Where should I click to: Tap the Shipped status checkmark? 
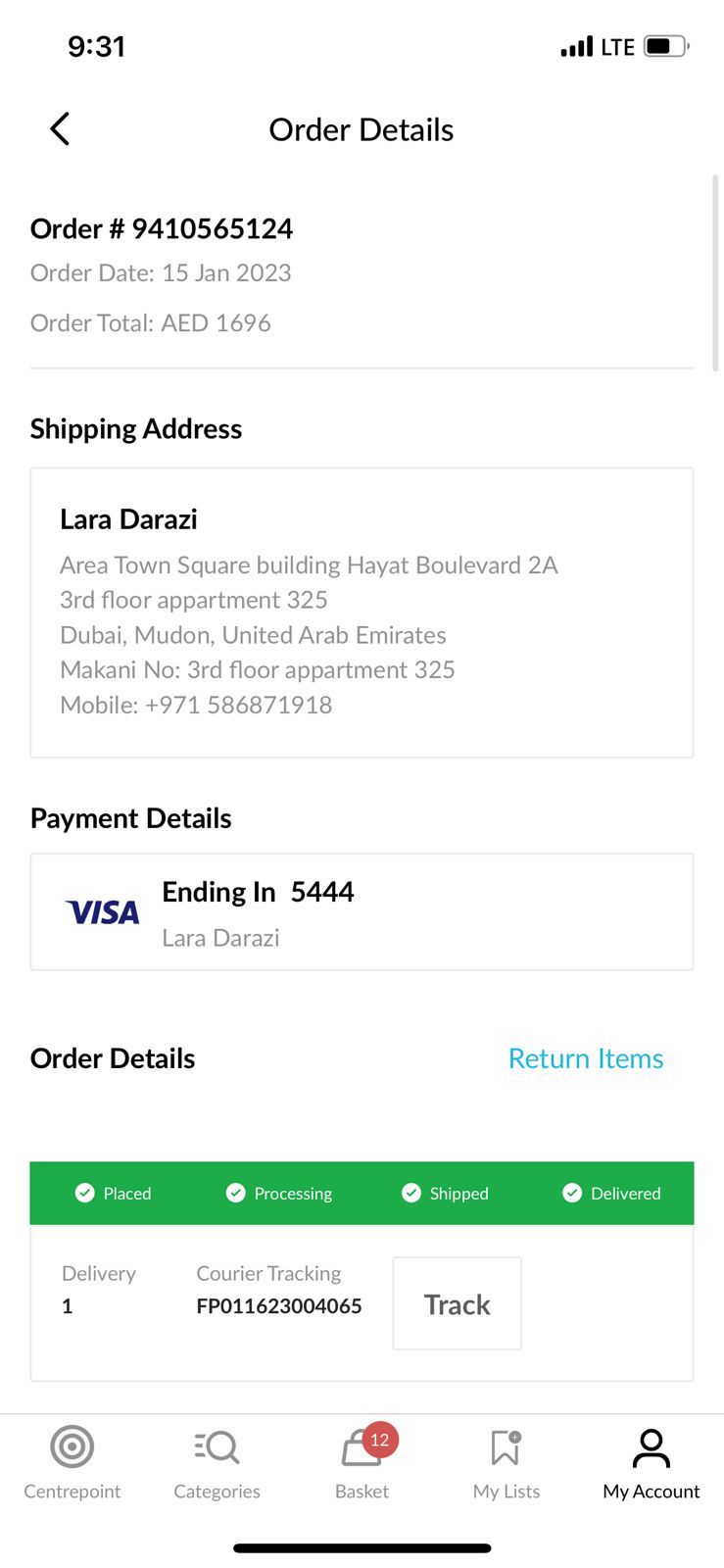[411, 1193]
